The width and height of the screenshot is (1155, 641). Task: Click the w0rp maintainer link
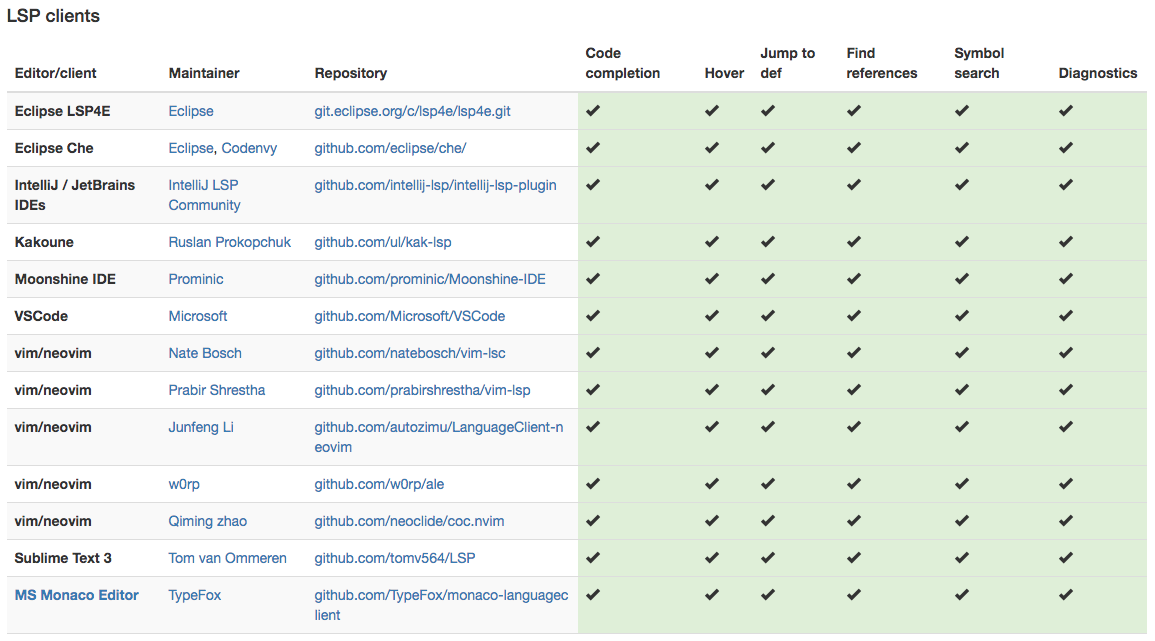coord(184,484)
